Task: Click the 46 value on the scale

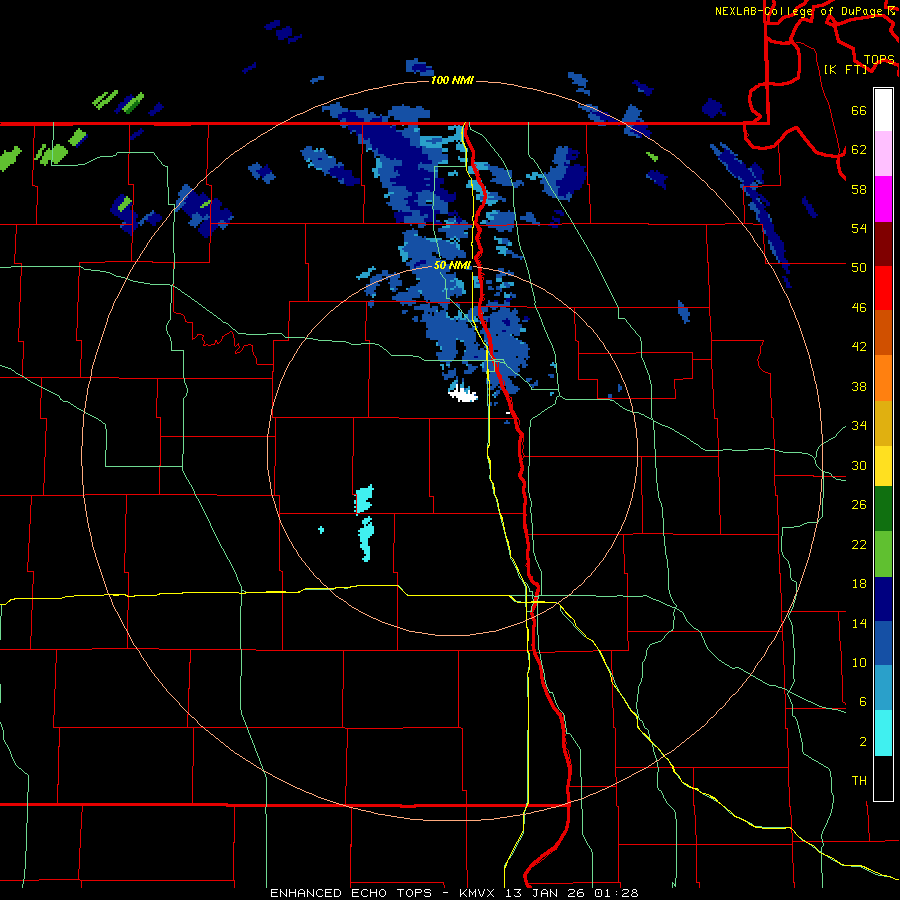Action: coord(859,307)
